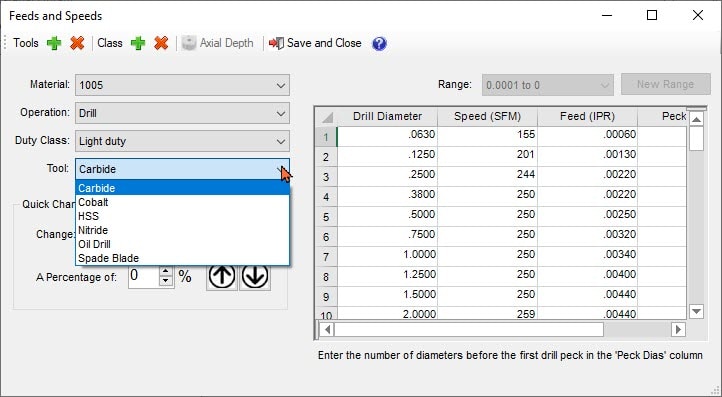This screenshot has height=397, width=722.
Task: Click table vertical scrollbar up arrow
Action: [696, 119]
